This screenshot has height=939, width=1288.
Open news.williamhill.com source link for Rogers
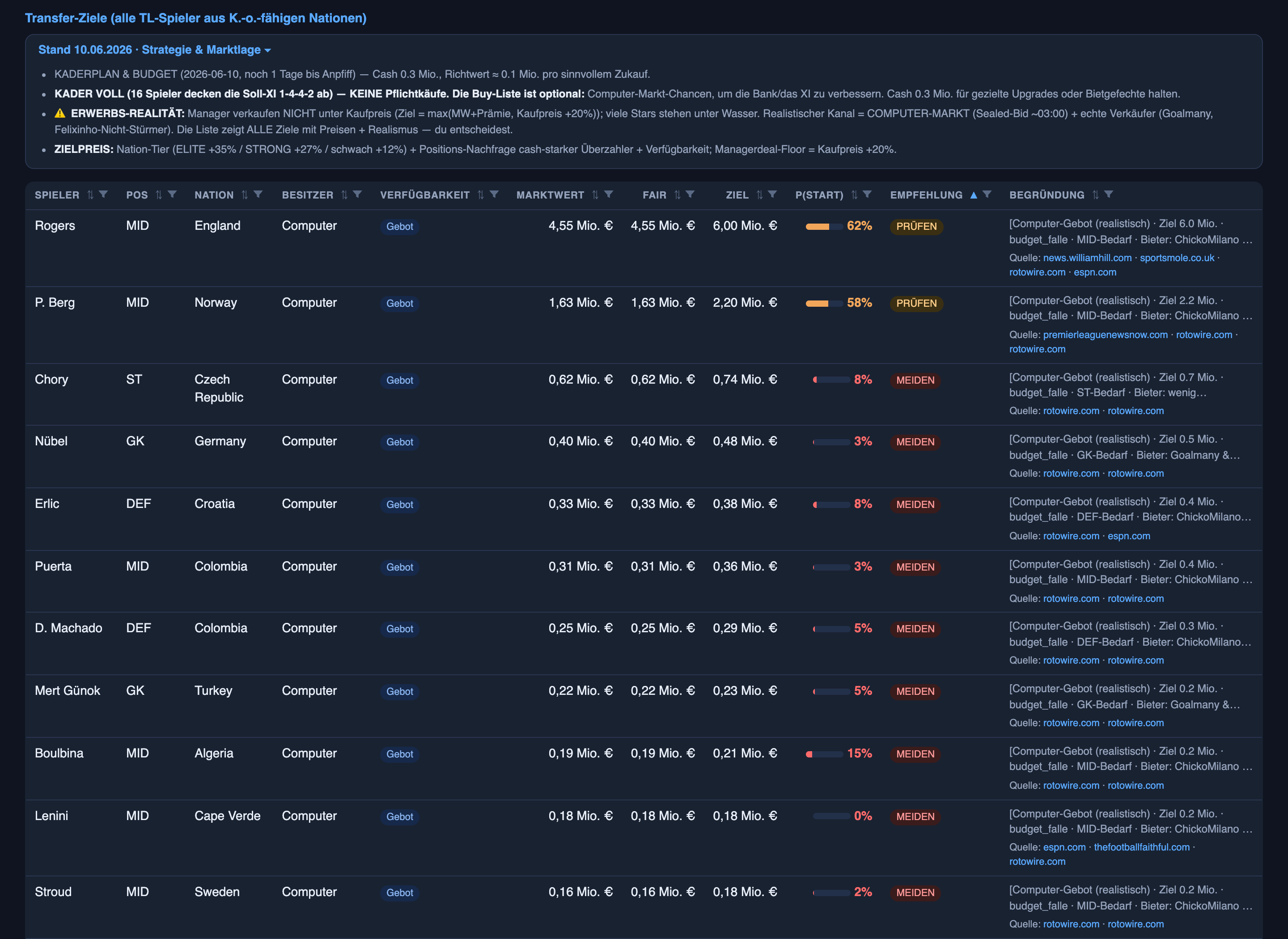1087,258
